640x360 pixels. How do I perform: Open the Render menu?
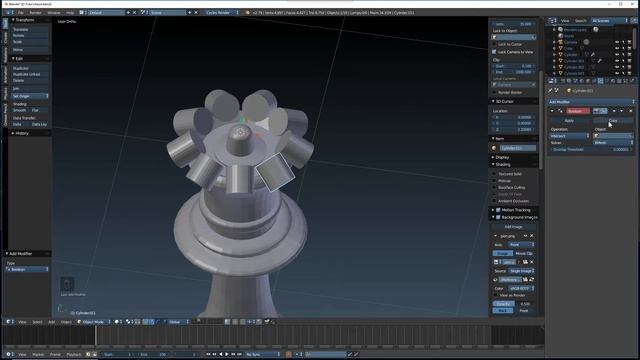click(36, 13)
